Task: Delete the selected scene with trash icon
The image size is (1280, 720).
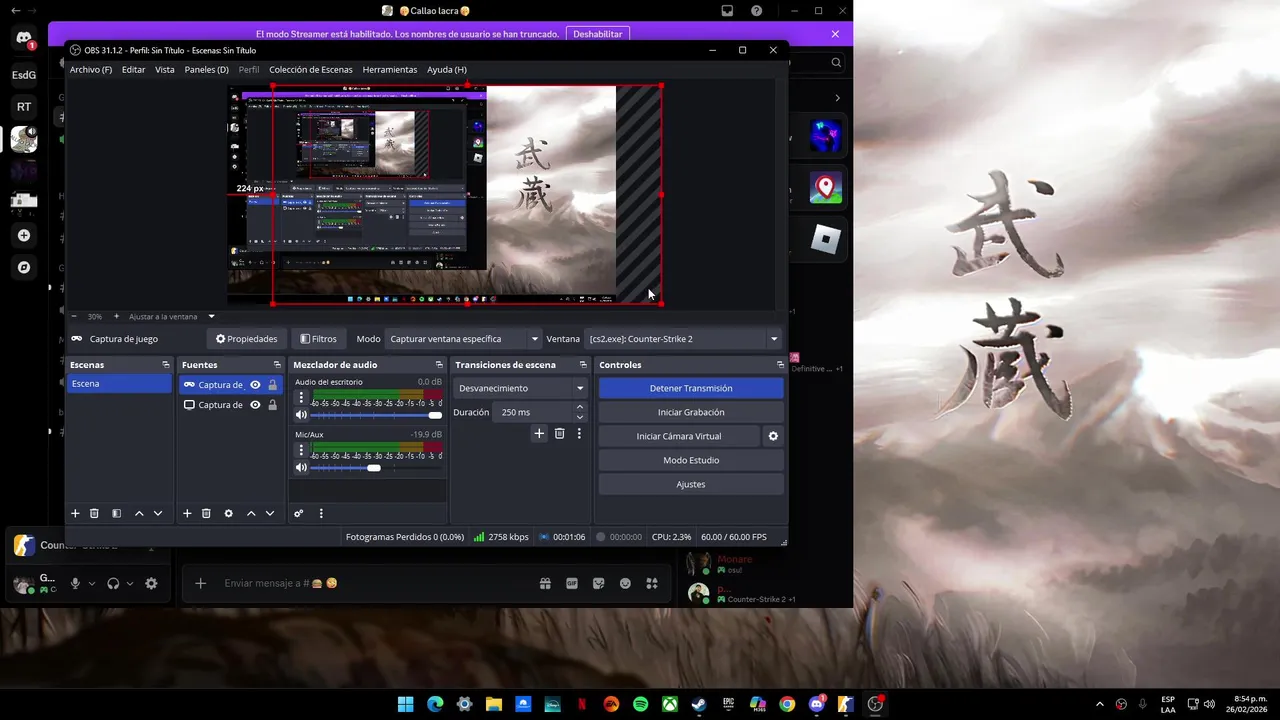Action: pyautogui.click(x=94, y=513)
